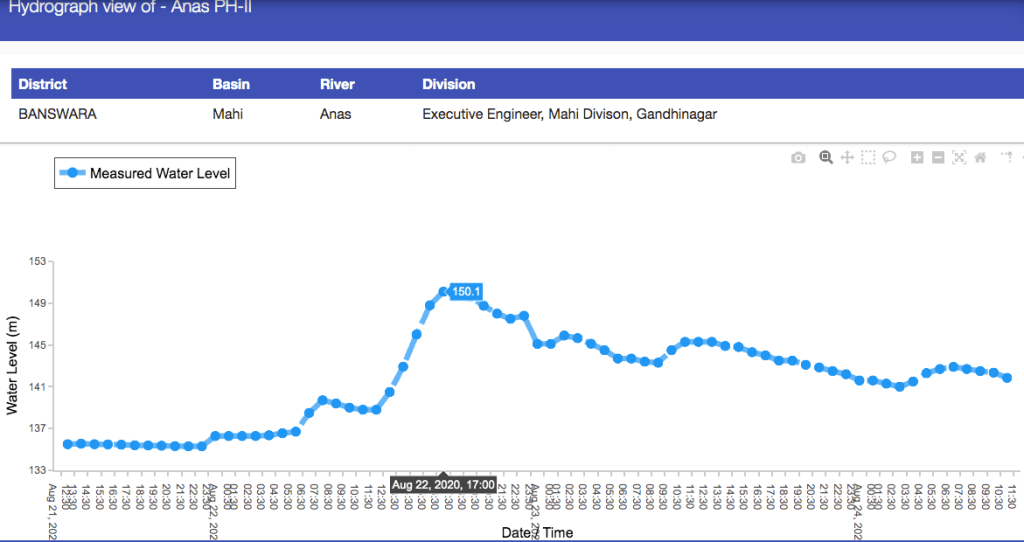
Task: Click the Zoom Out minus icon
Action: [938, 157]
